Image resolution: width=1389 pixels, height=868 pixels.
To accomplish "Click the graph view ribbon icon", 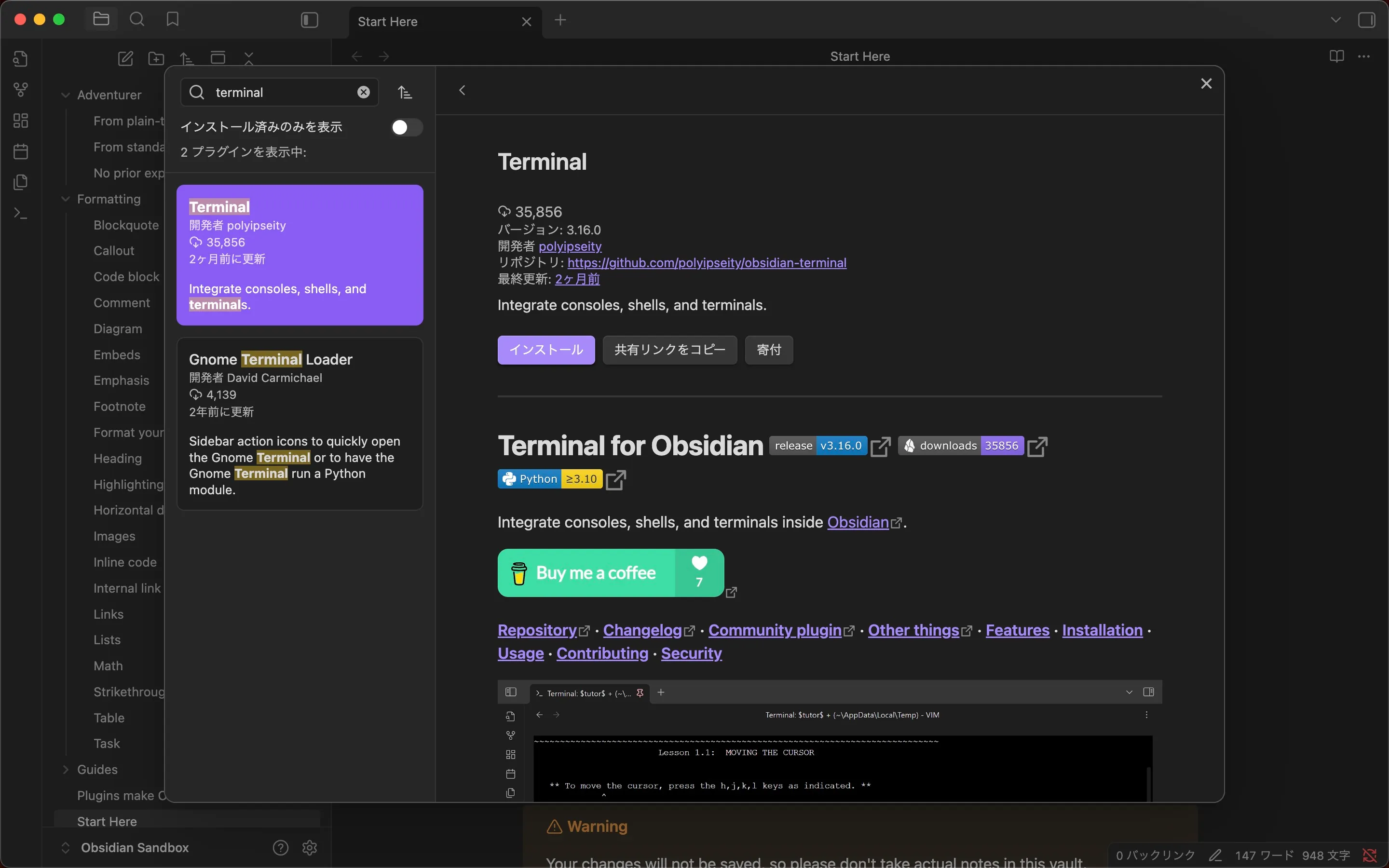I will pos(21,90).
